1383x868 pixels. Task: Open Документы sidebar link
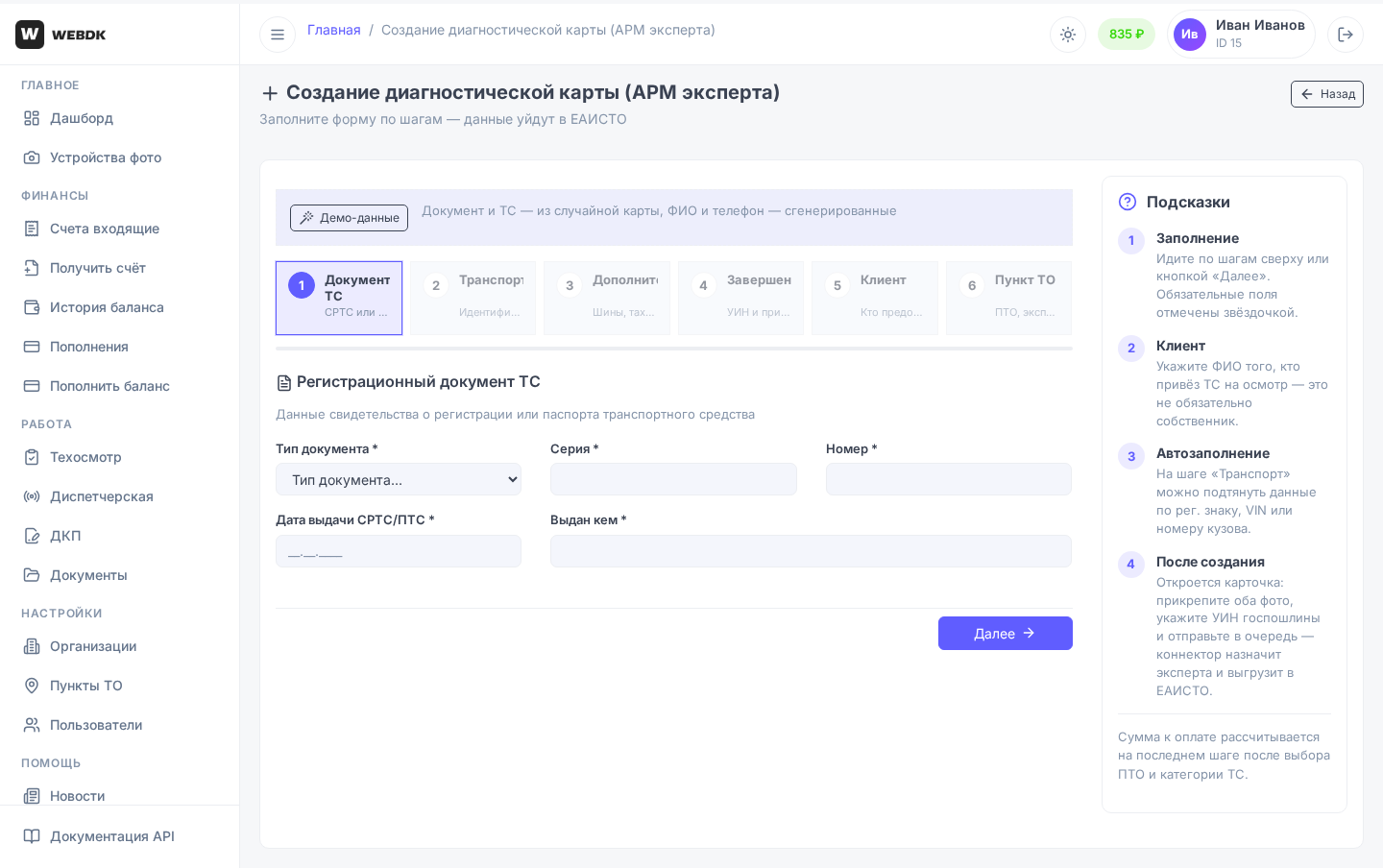tap(120, 575)
